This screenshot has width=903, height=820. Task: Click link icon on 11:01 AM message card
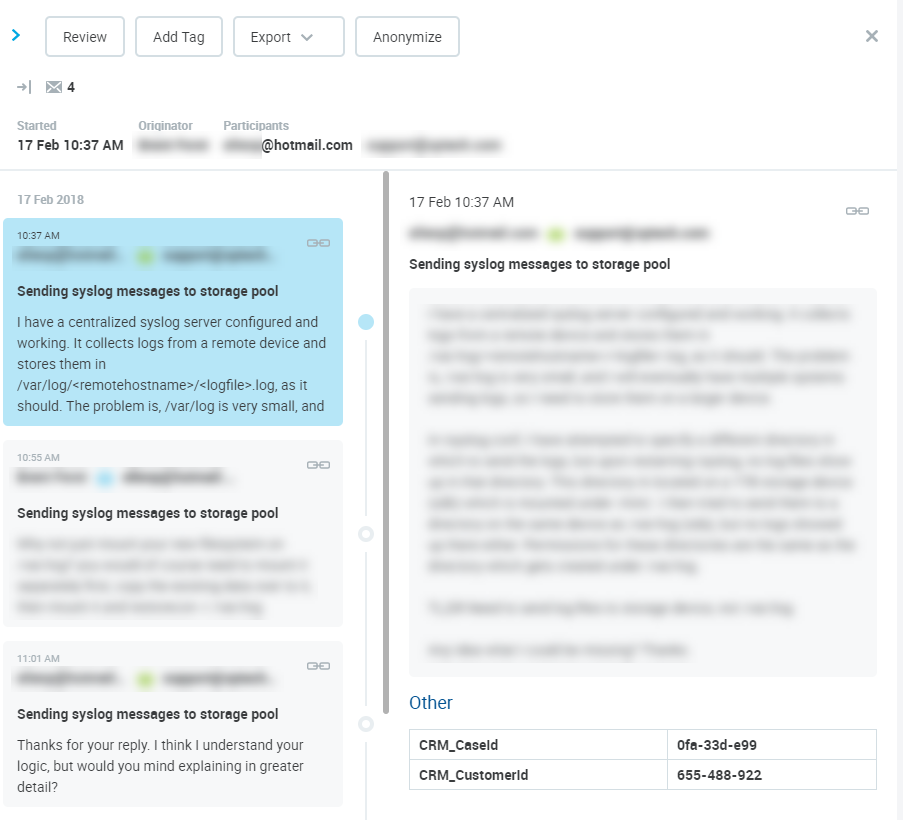318,666
